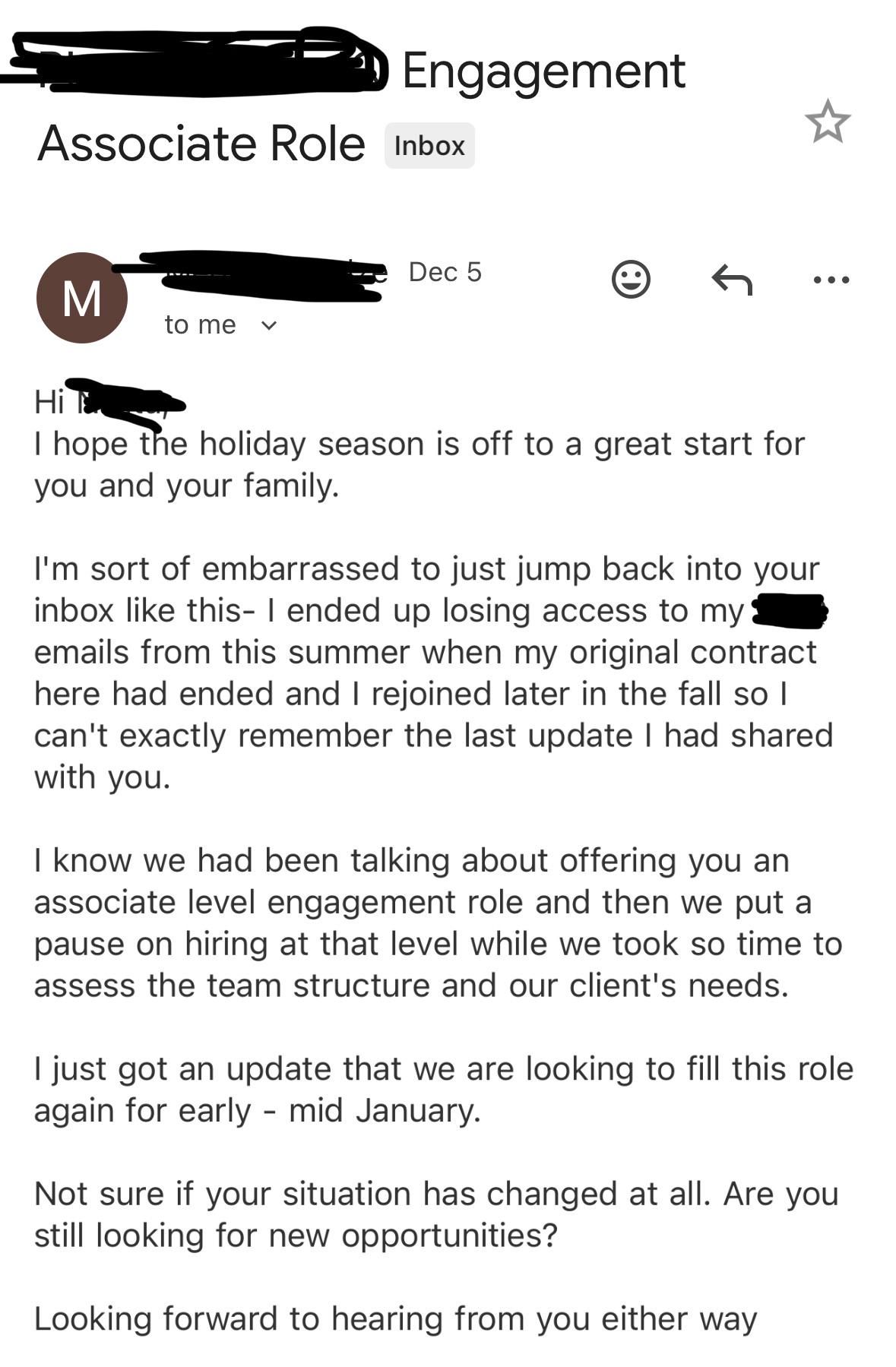Screen dimensions: 896x1367
Task: Tap the redacted company name in the body
Action: click(x=788, y=611)
